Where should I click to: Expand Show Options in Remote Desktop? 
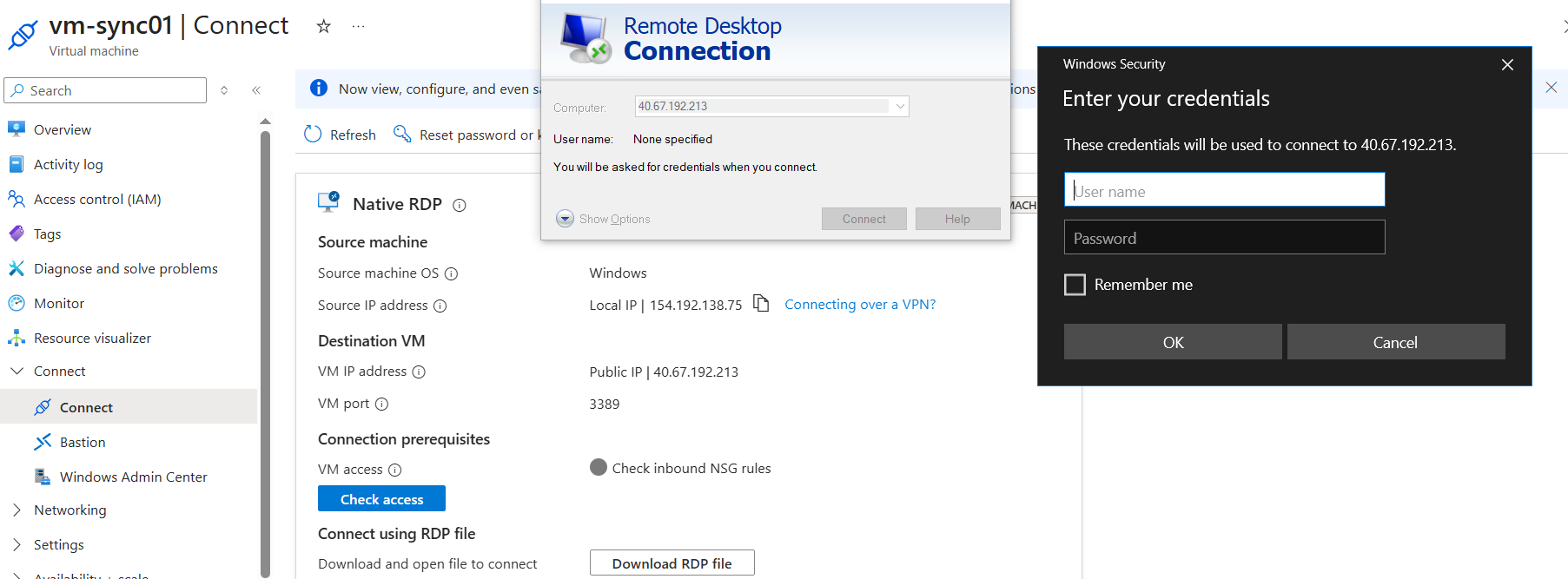pyautogui.click(x=604, y=219)
